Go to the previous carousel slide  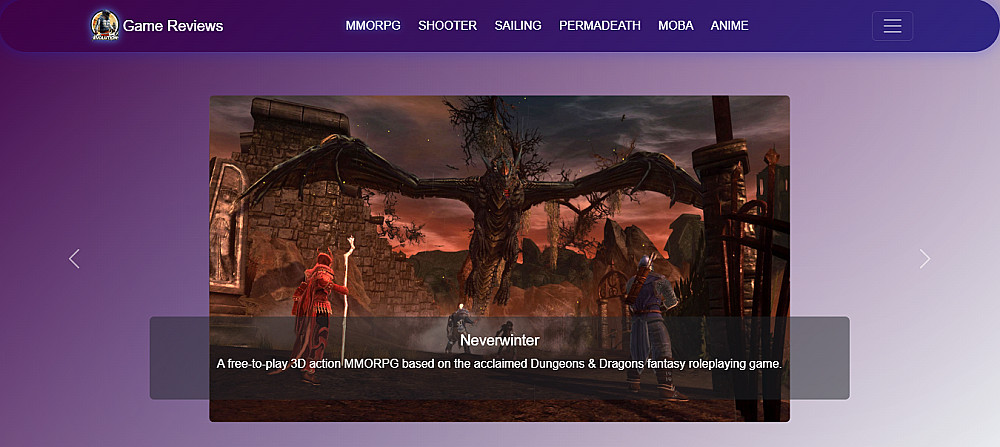point(74,258)
